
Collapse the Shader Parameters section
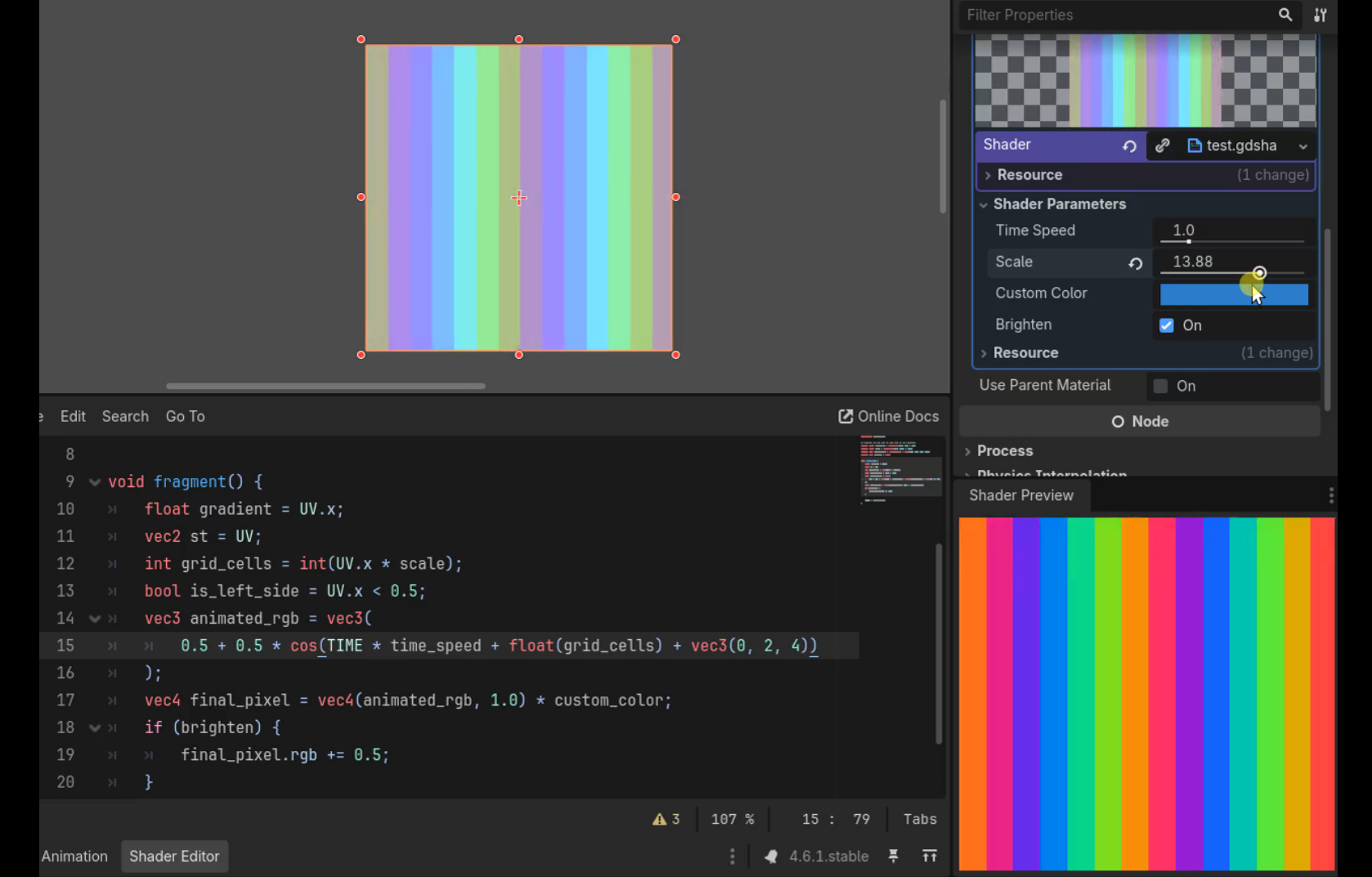tap(984, 204)
